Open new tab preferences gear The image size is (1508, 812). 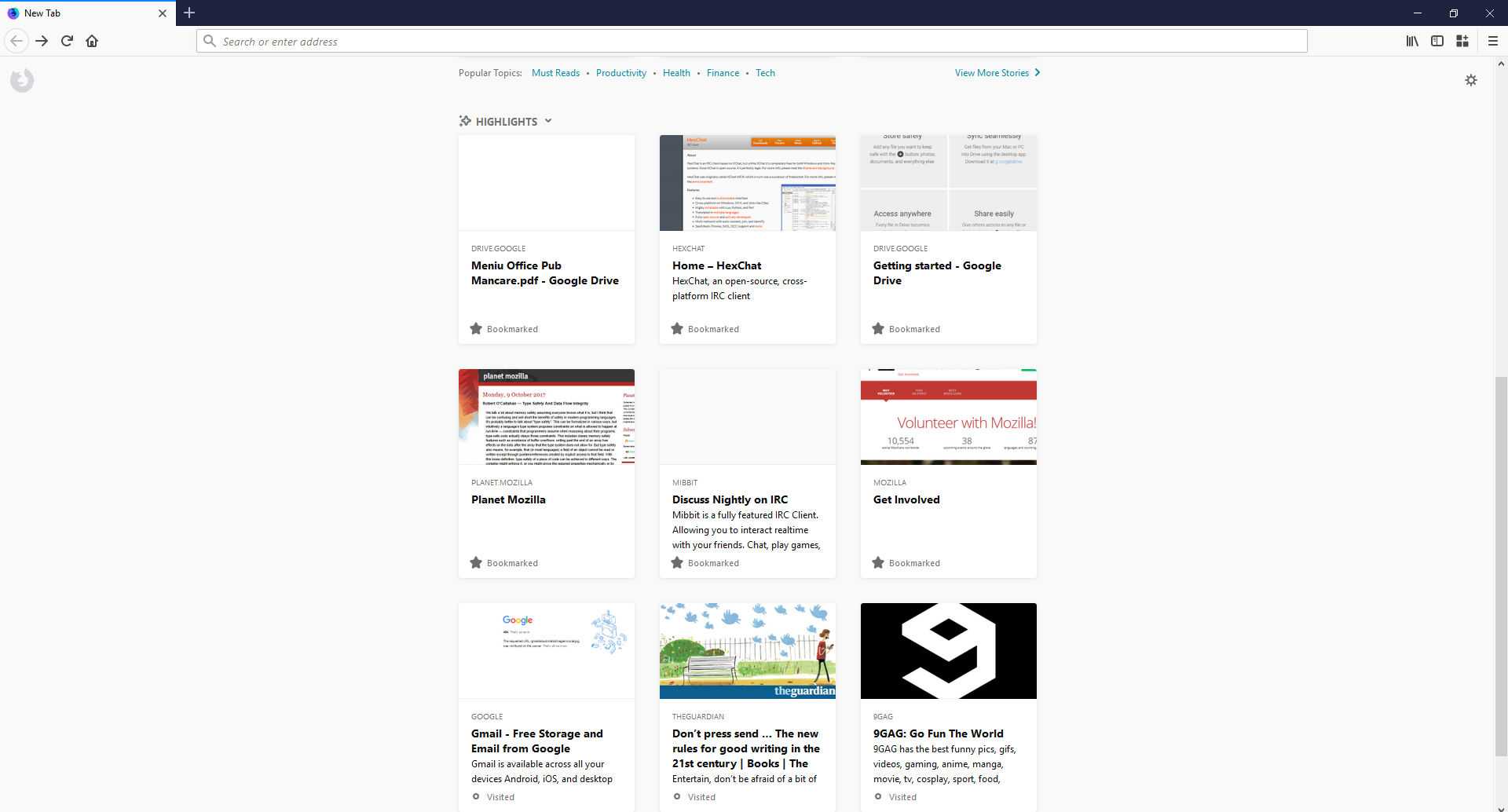pos(1471,80)
